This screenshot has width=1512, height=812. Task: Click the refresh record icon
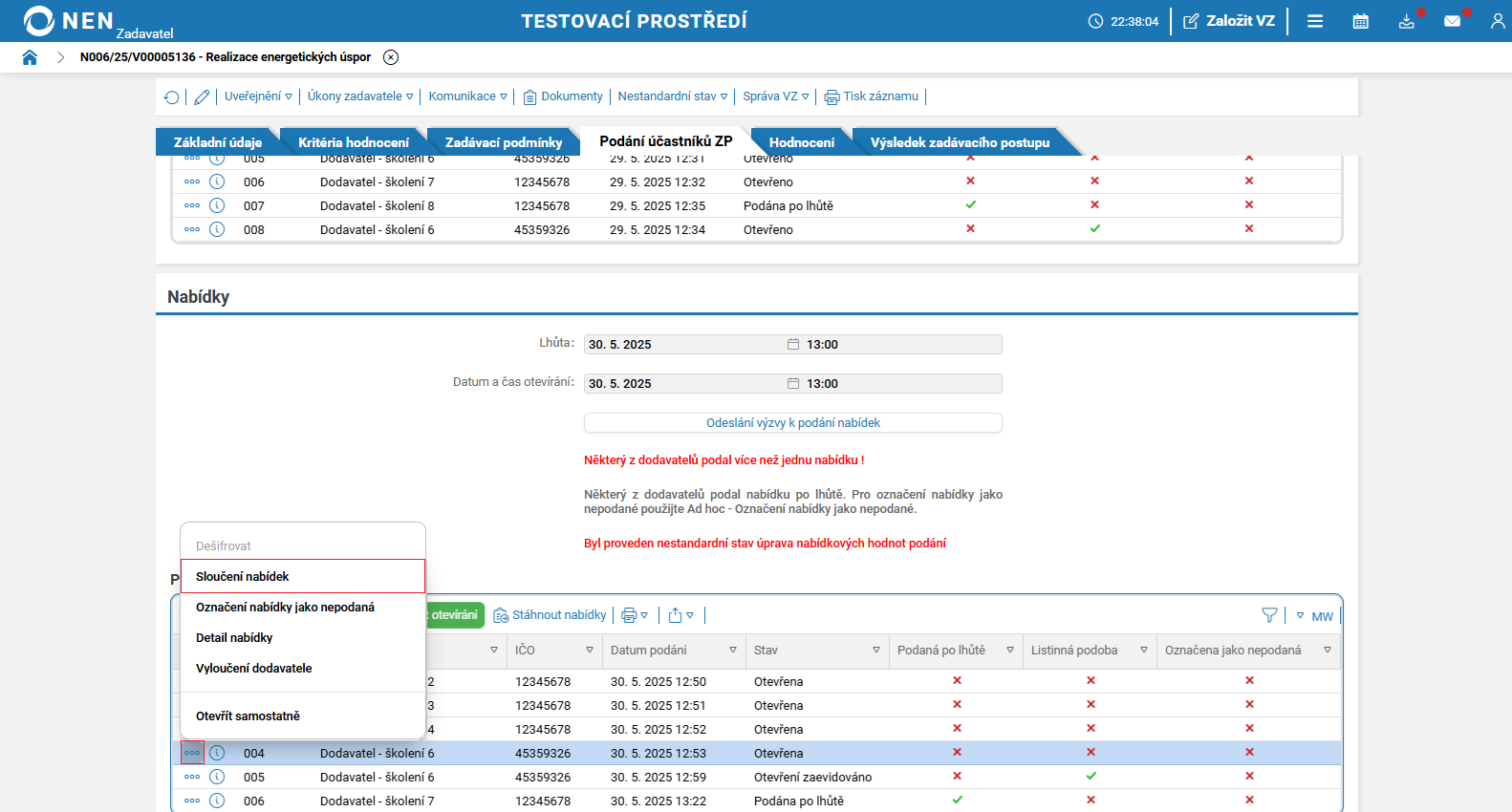point(171,97)
